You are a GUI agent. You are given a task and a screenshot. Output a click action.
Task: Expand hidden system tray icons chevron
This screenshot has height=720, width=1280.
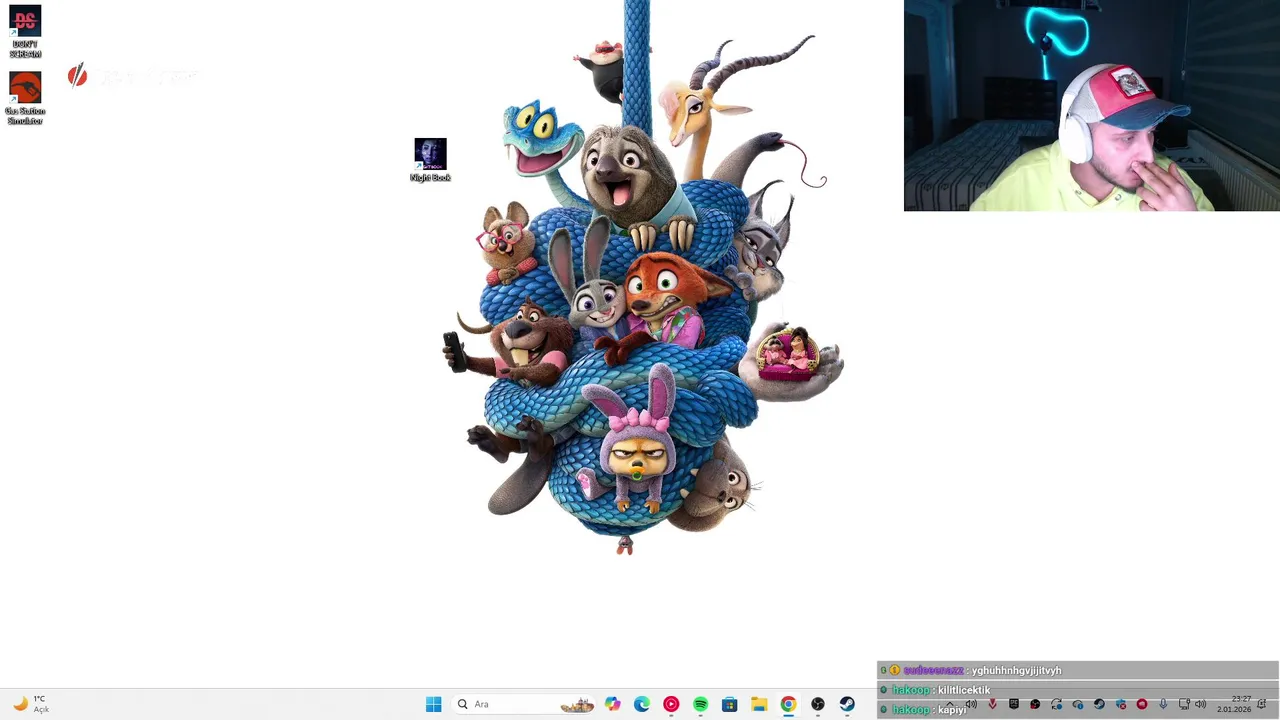coord(950,704)
